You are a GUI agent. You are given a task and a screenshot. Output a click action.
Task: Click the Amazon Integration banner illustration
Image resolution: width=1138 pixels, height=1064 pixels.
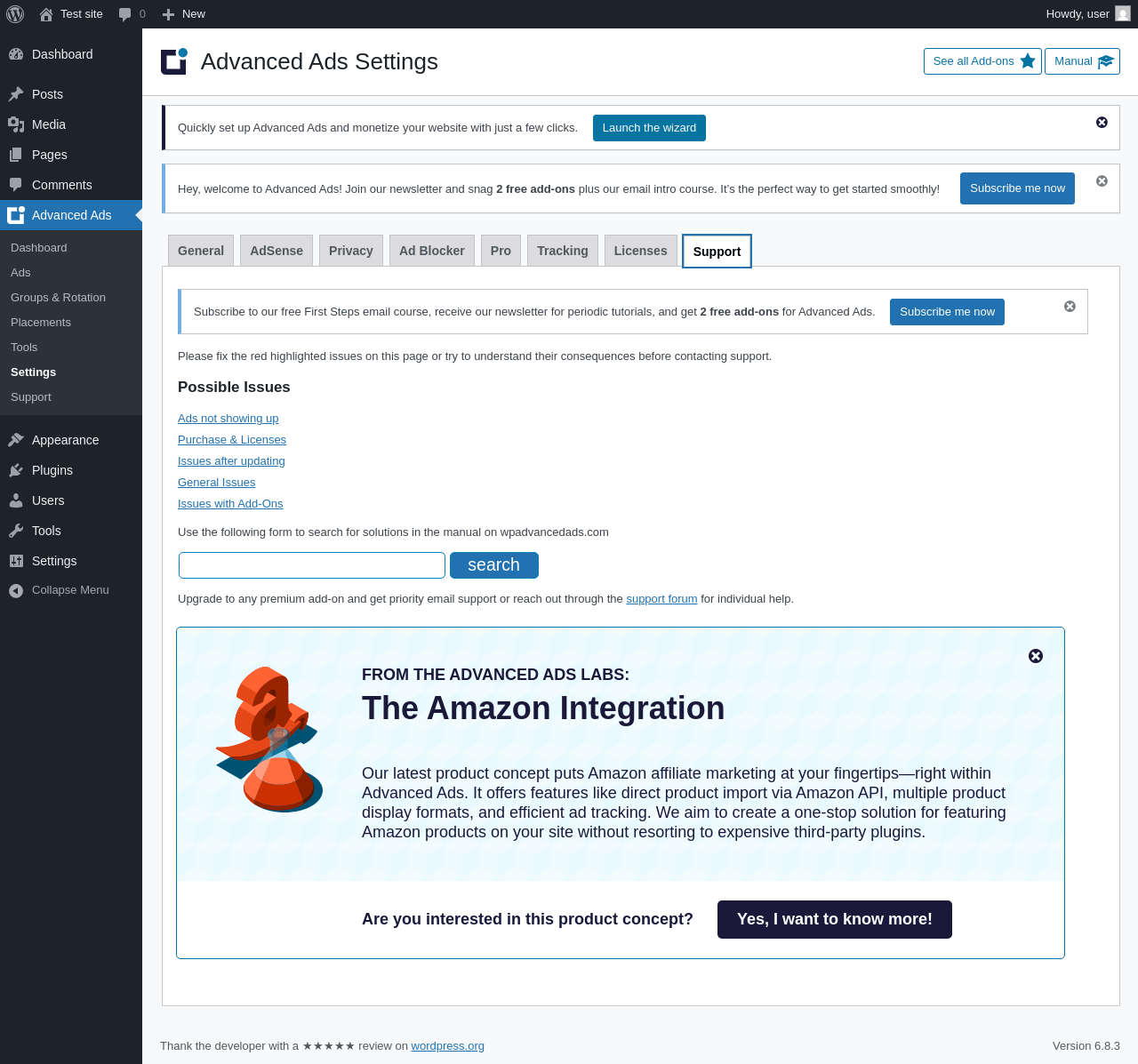(269, 740)
